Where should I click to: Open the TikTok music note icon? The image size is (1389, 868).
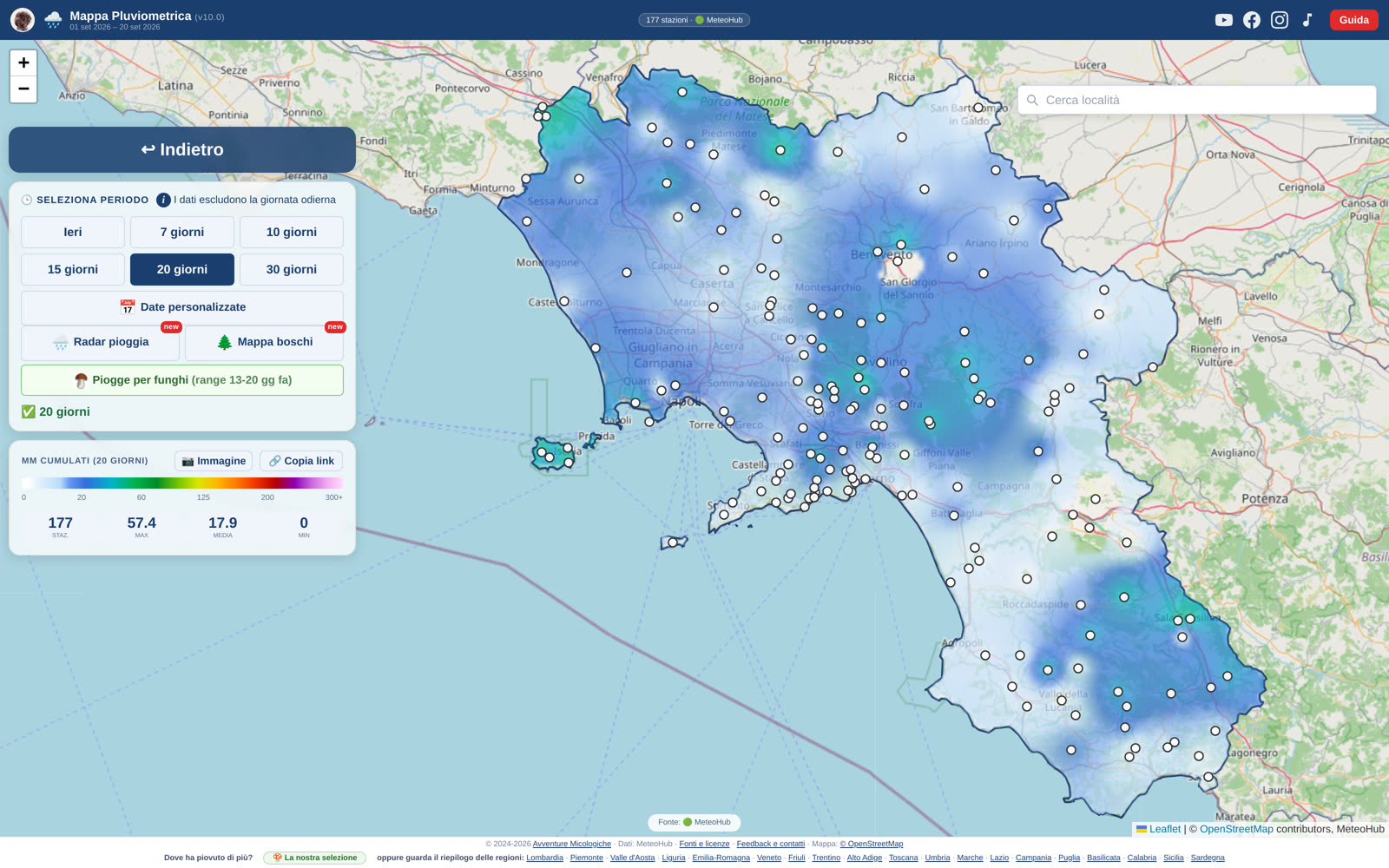[1307, 20]
